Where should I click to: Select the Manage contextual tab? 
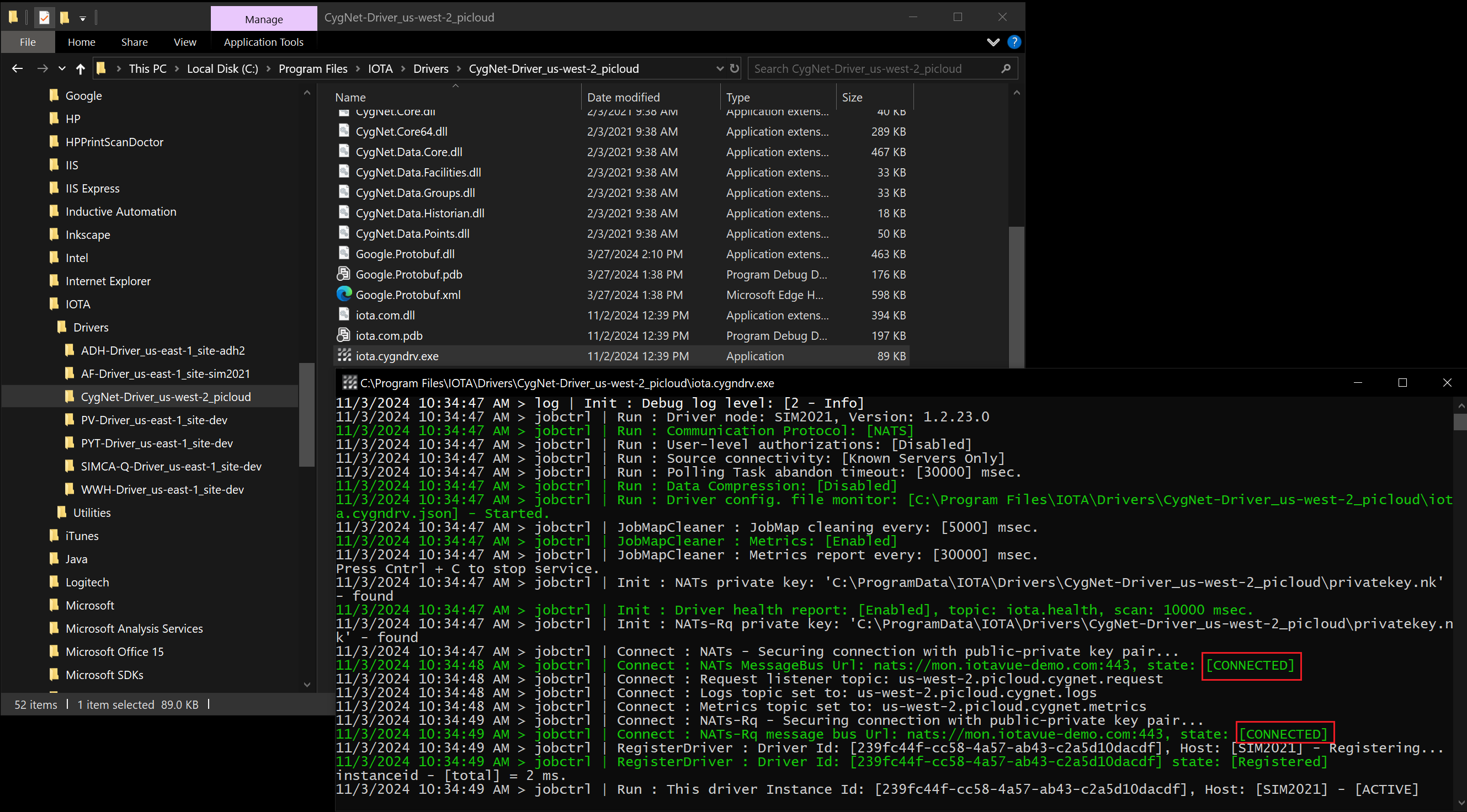[x=264, y=19]
